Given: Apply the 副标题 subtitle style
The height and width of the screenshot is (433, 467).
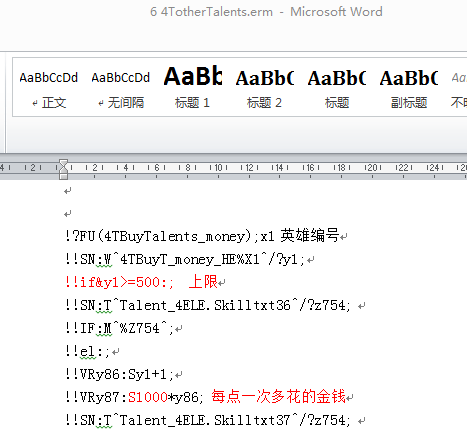Looking at the screenshot, I should click(x=409, y=88).
